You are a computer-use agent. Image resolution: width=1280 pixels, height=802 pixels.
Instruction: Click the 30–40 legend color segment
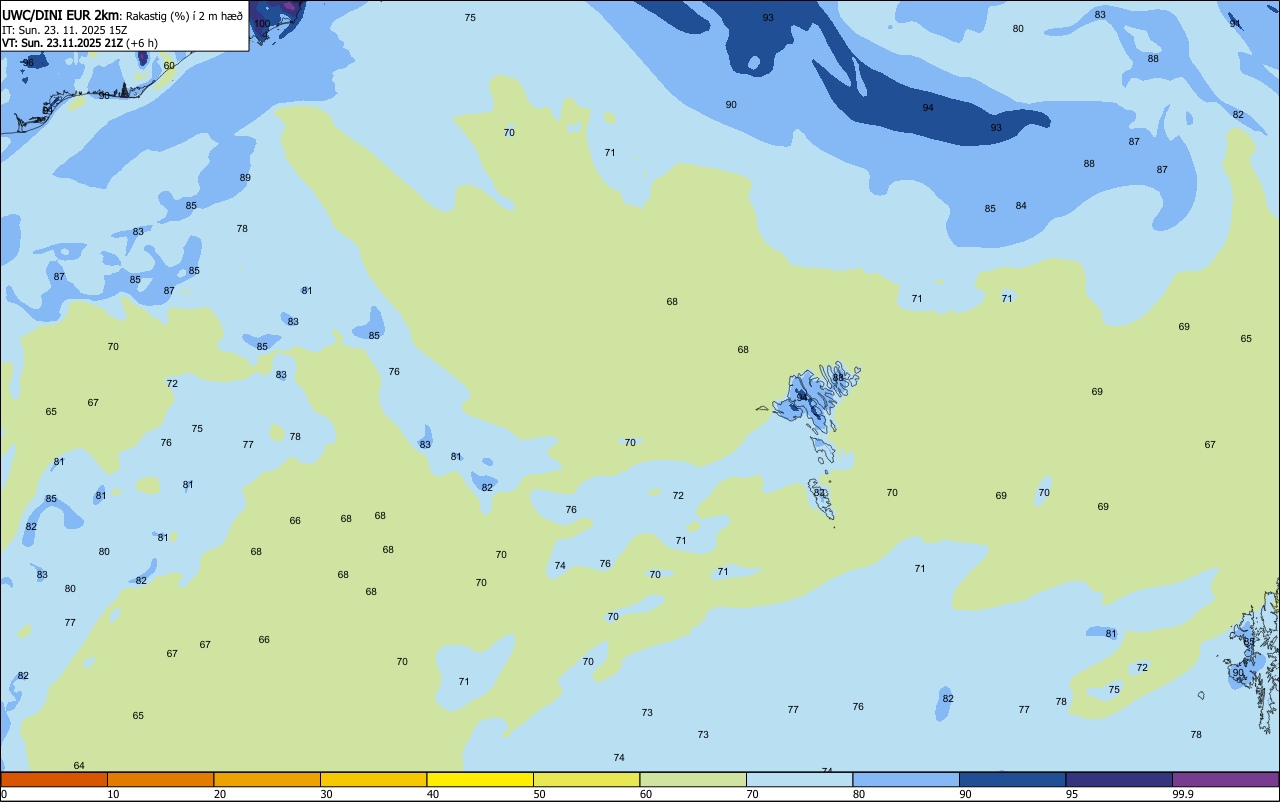(x=373, y=779)
